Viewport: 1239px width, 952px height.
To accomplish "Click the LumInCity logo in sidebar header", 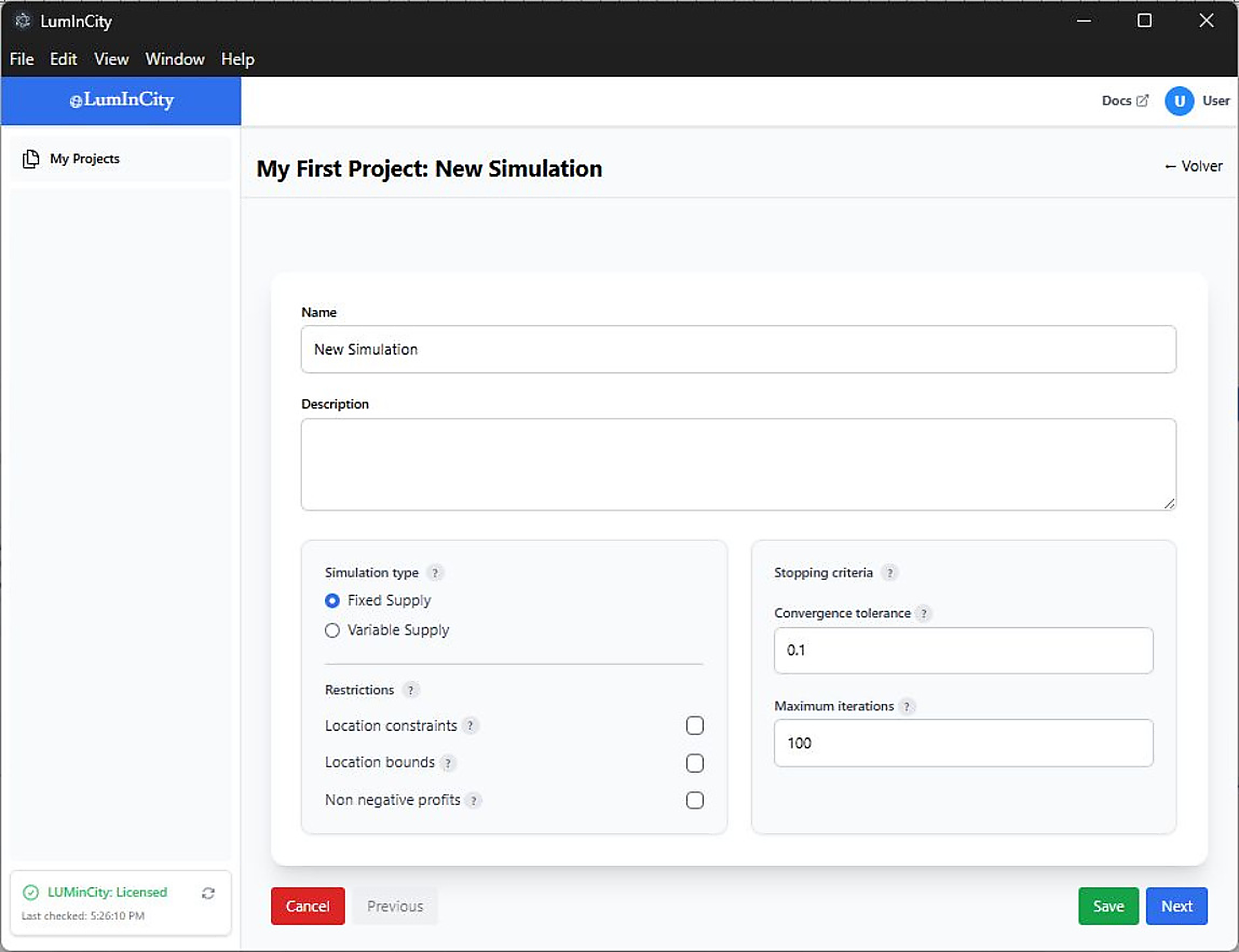I will 121,100.
